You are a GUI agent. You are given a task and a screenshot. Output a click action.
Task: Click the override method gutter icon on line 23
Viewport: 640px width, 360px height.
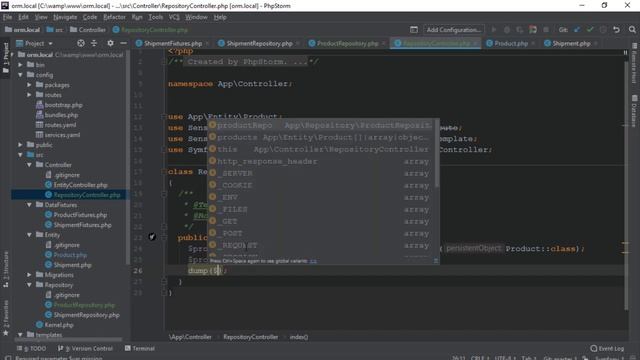point(152,236)
